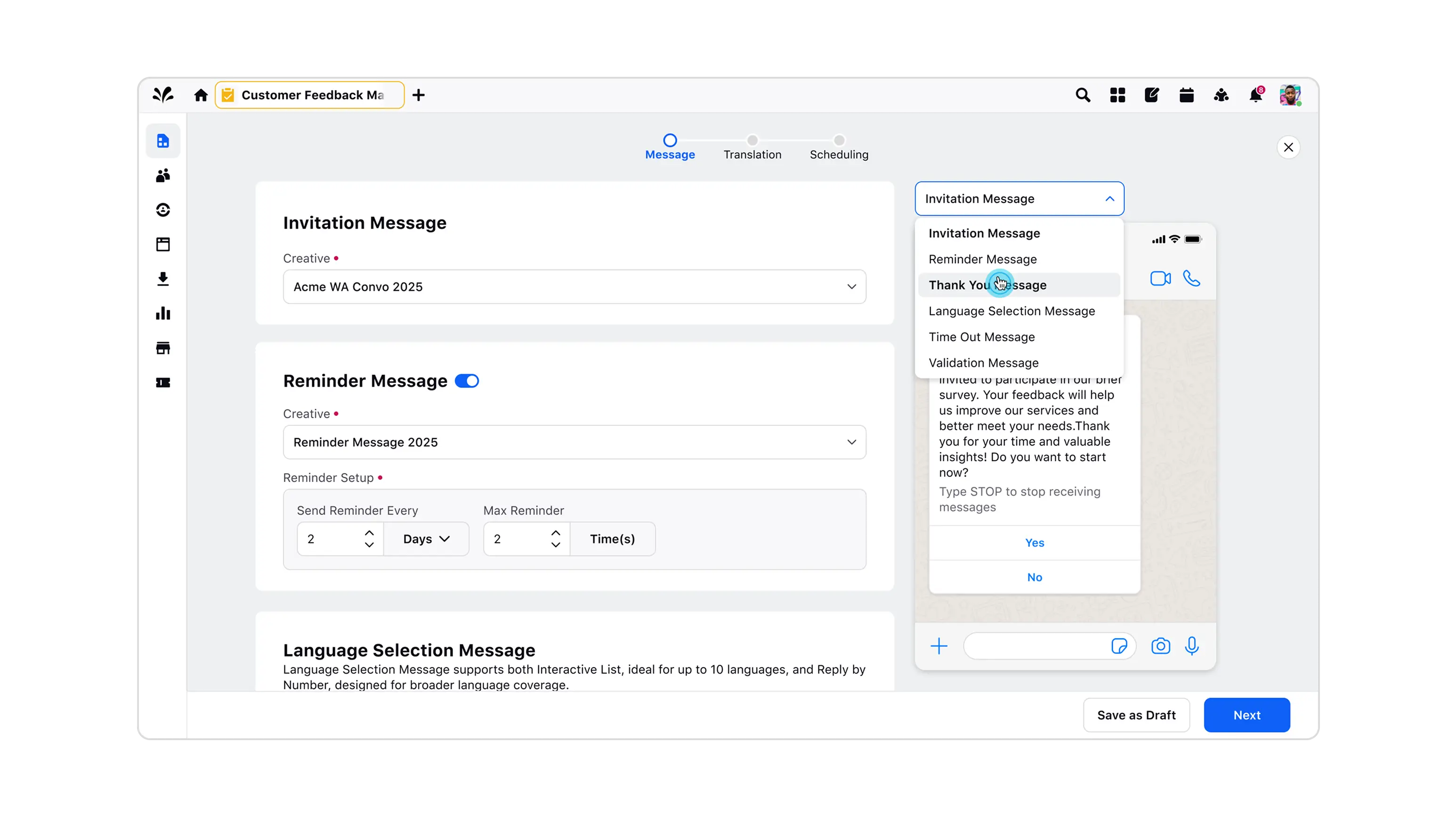1456x816 pixels.
Task: Click the home icon
Action: pyautogui.click(x=201, y=95)
